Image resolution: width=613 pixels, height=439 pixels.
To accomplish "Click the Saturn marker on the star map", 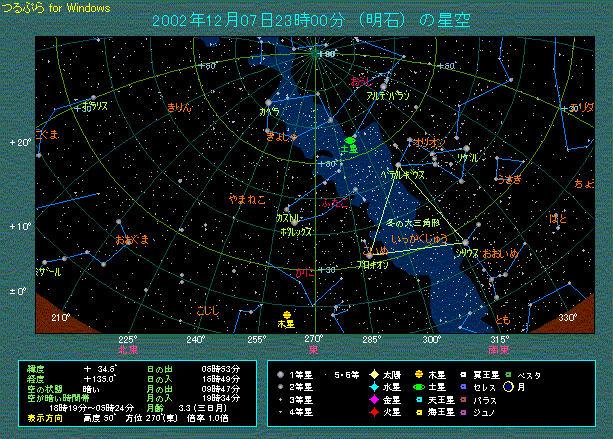I will pos(349,140).
